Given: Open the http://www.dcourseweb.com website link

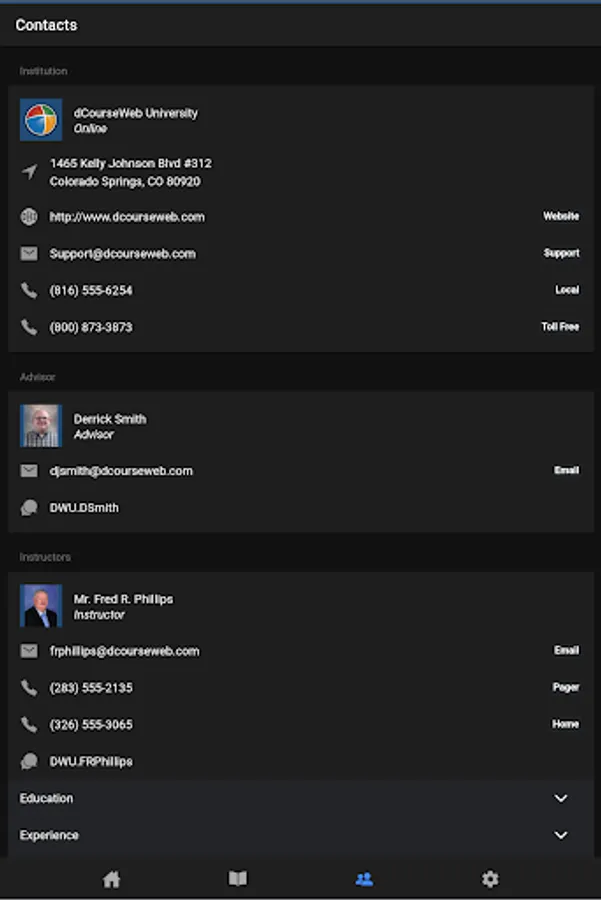Looking at the screenshot, I should (x=127, y=217).
